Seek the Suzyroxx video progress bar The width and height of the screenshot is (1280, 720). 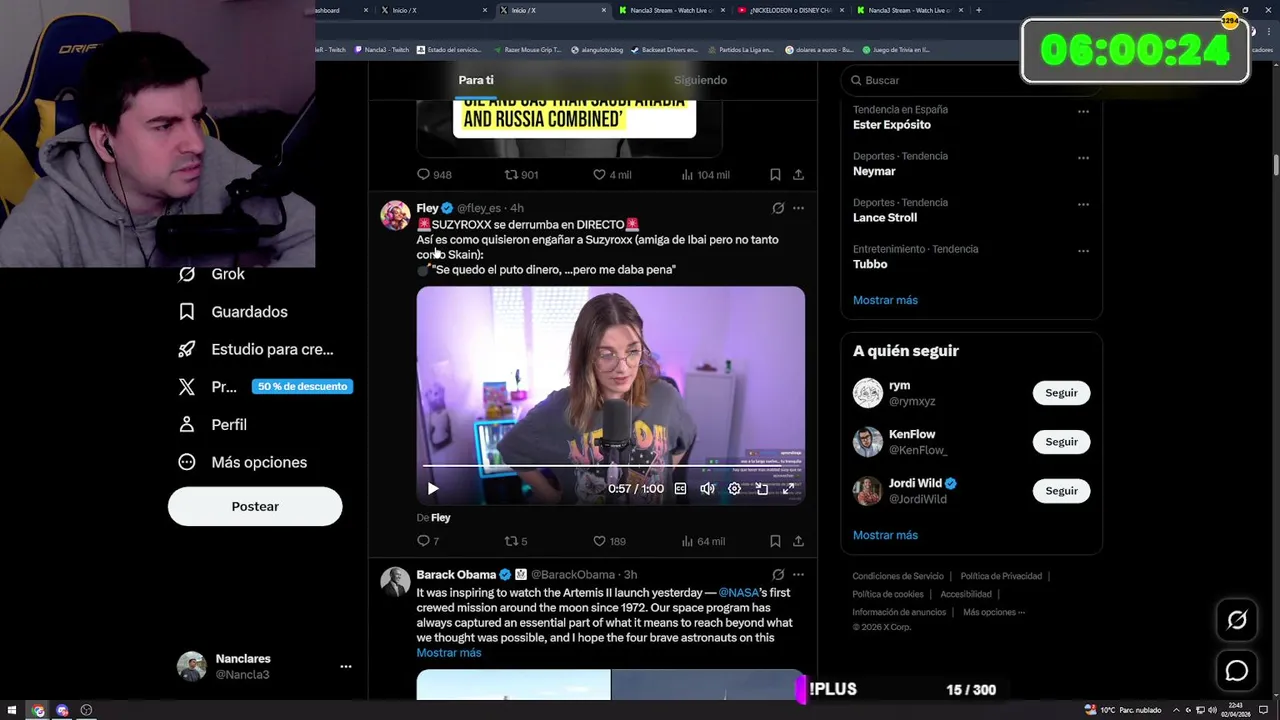[x=610, y=466]
